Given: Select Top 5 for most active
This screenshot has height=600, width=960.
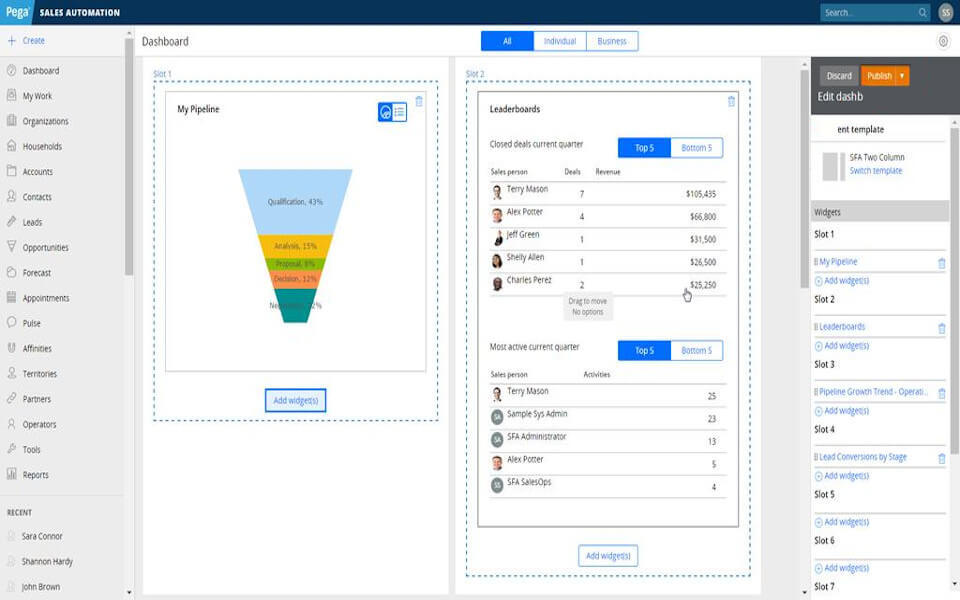Looking at the screenshot, I should click(x=644, y=350).
